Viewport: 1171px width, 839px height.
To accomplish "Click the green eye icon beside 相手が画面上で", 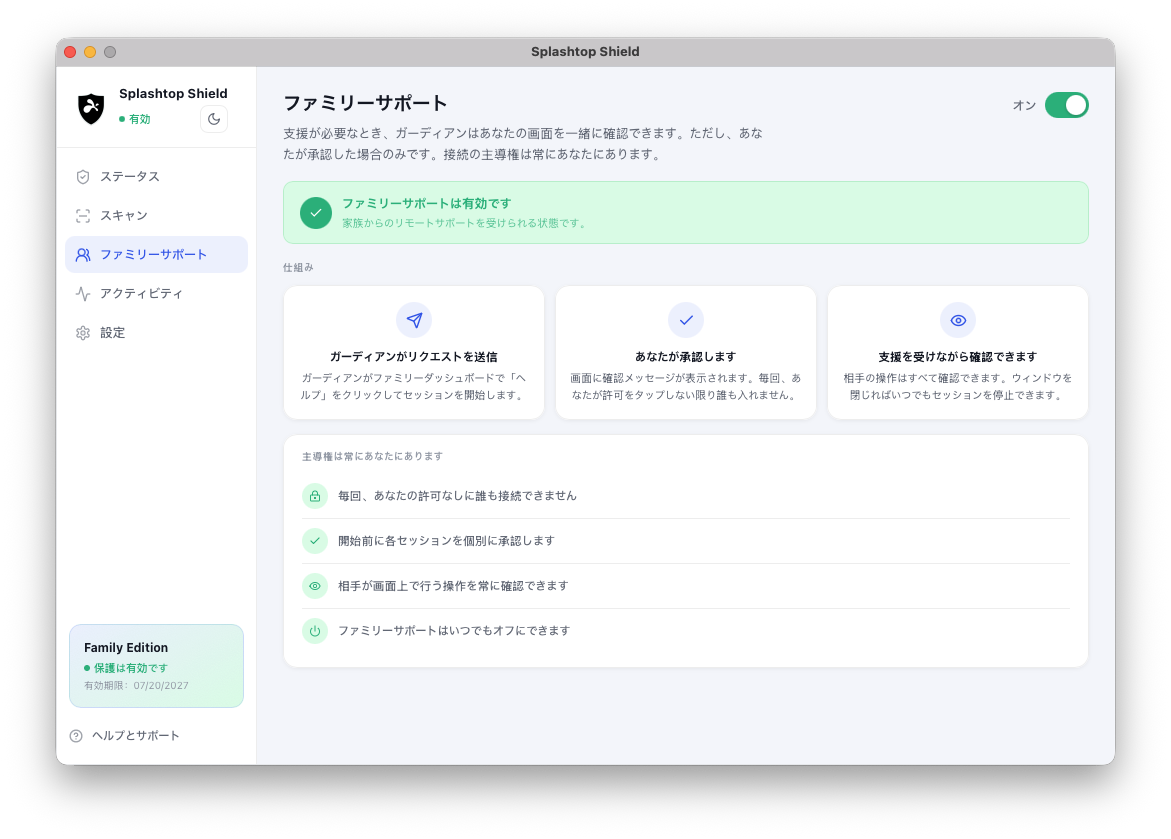I will pos(315,586).
